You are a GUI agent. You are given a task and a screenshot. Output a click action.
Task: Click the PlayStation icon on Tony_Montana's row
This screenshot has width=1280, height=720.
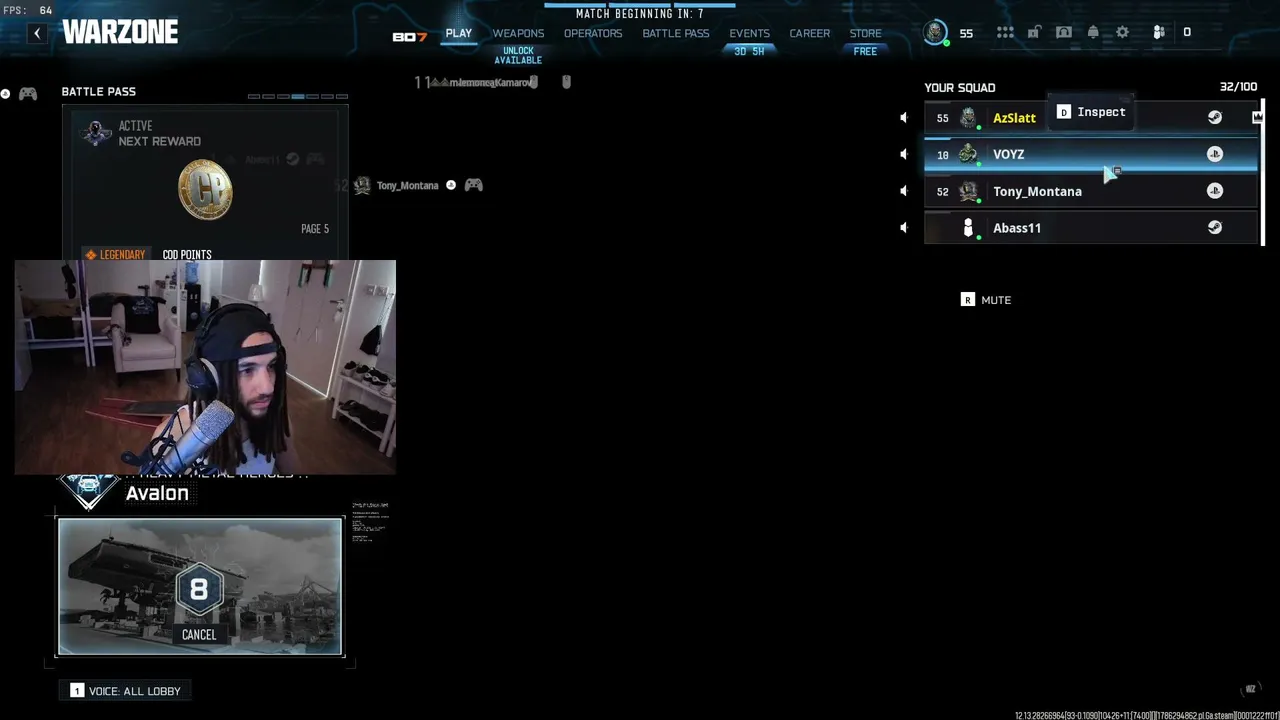(x=1215, y=191)
